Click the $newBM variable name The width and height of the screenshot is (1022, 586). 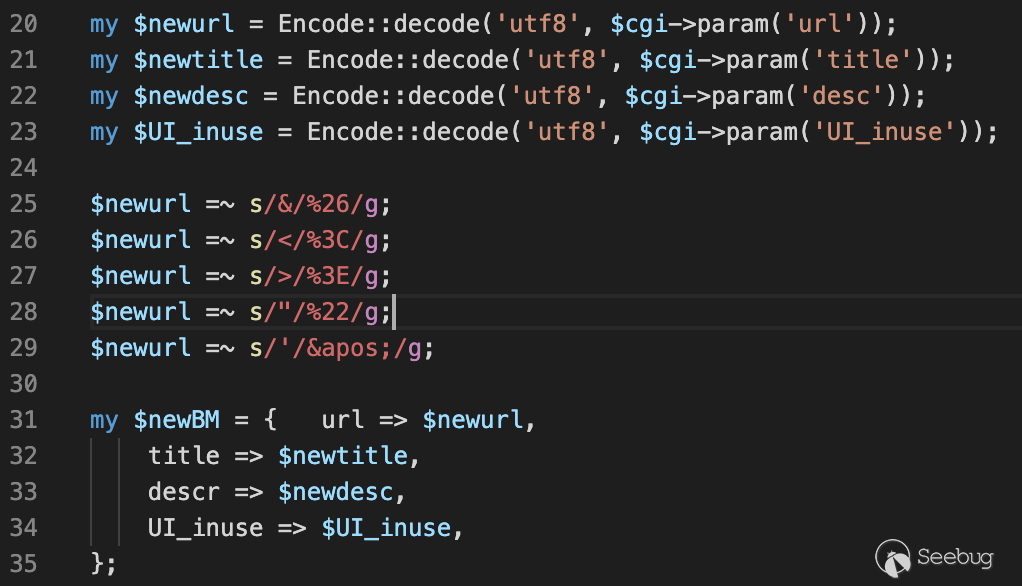pyautogui.click(x=176, y=420)
